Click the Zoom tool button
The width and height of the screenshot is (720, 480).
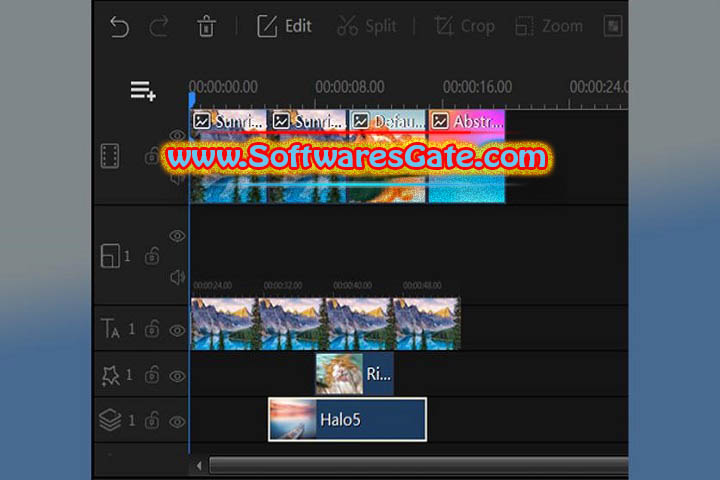pos(549,26)
